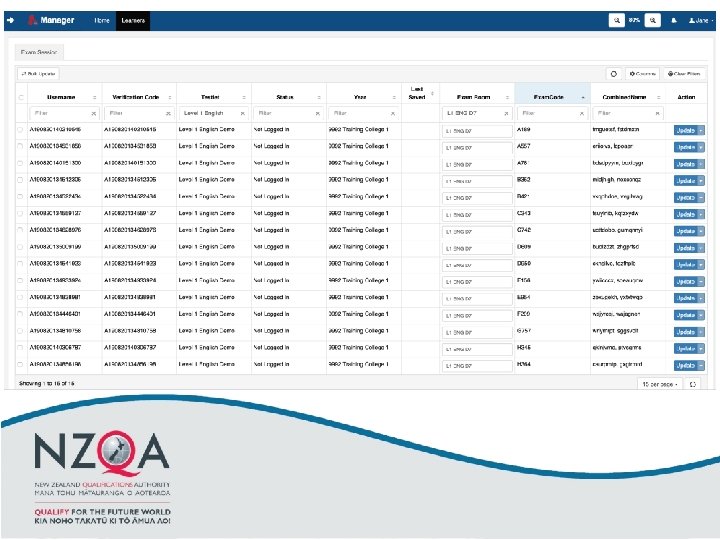
Task: Open the 15 per page dropdown
Action: tap(659, 384)
